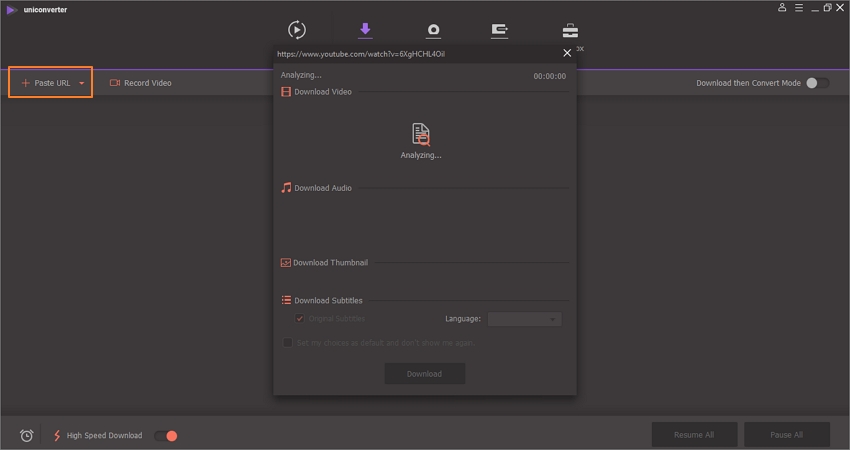Open the Toolbox briefcase icon
Image resolution: width=850 pixels, height=450 pixels.
(x=570, y=30)
